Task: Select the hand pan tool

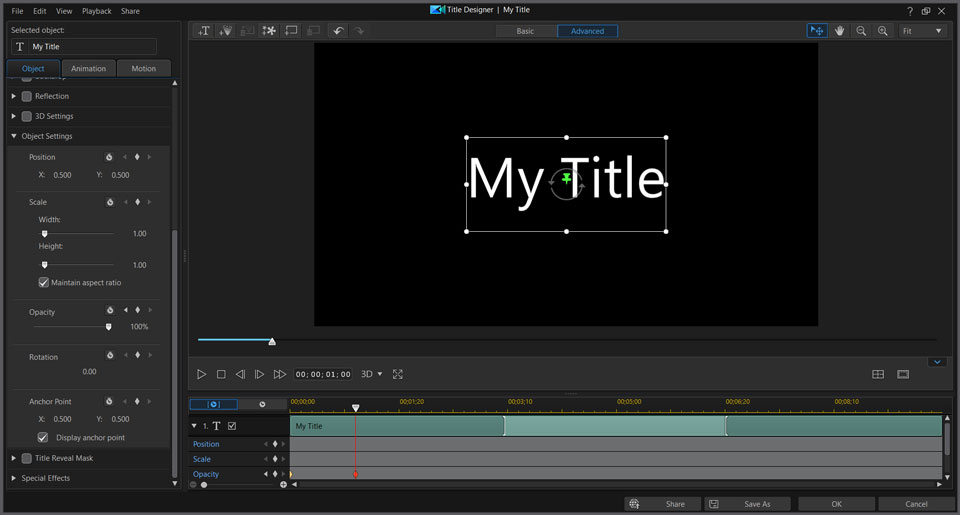Action: (840, 31)
